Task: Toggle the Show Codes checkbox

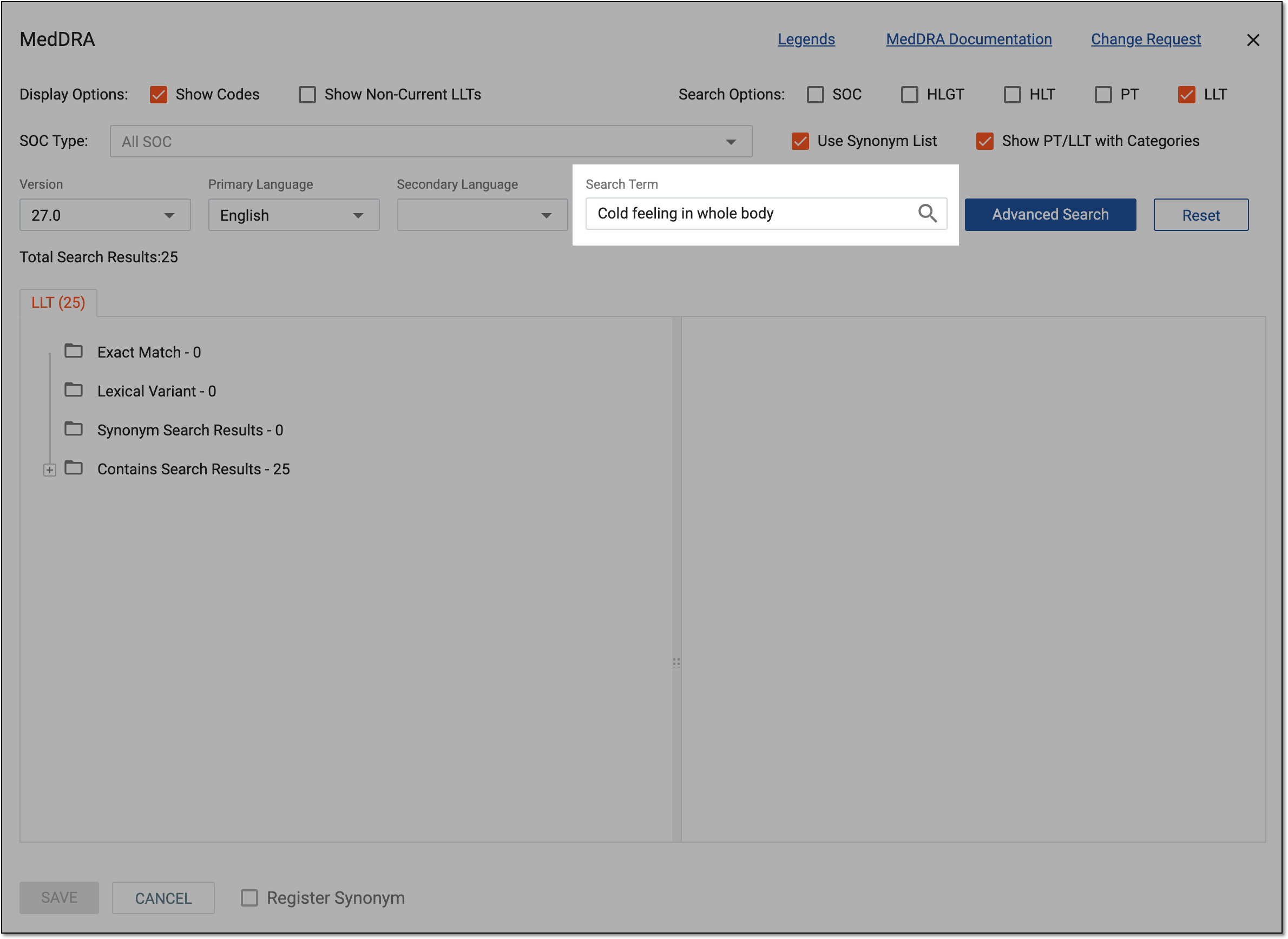Action: pyautogui.click(x=158, y=94)
